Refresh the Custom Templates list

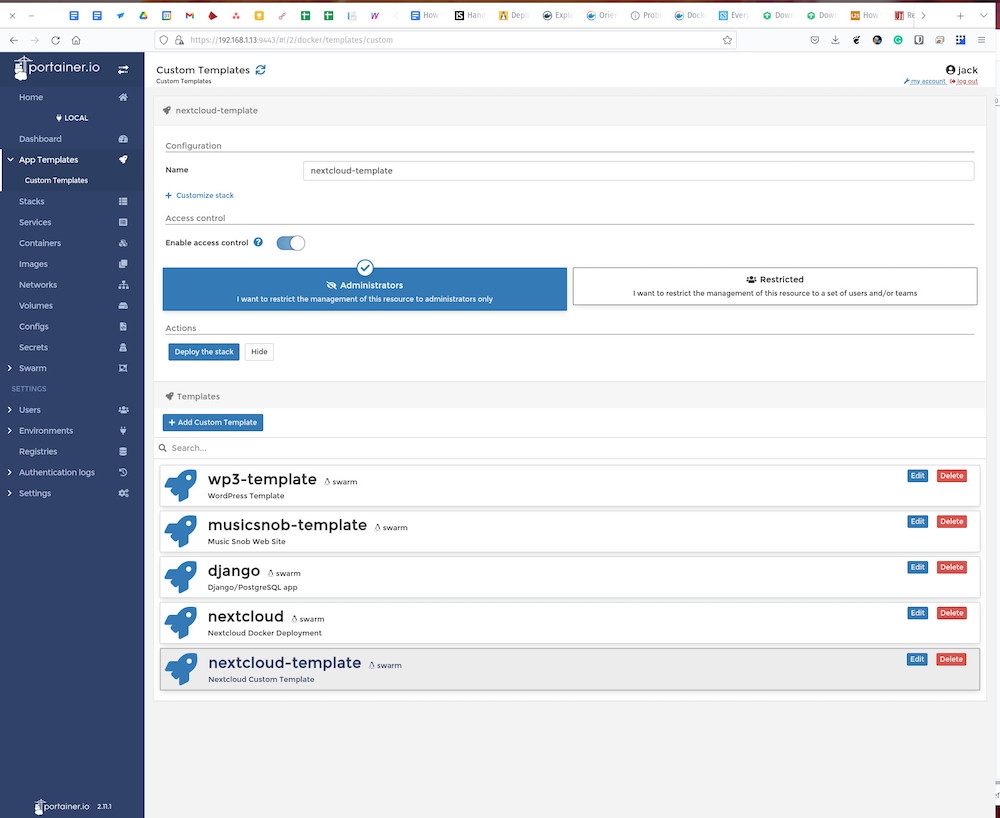click(x=259, y=69)
